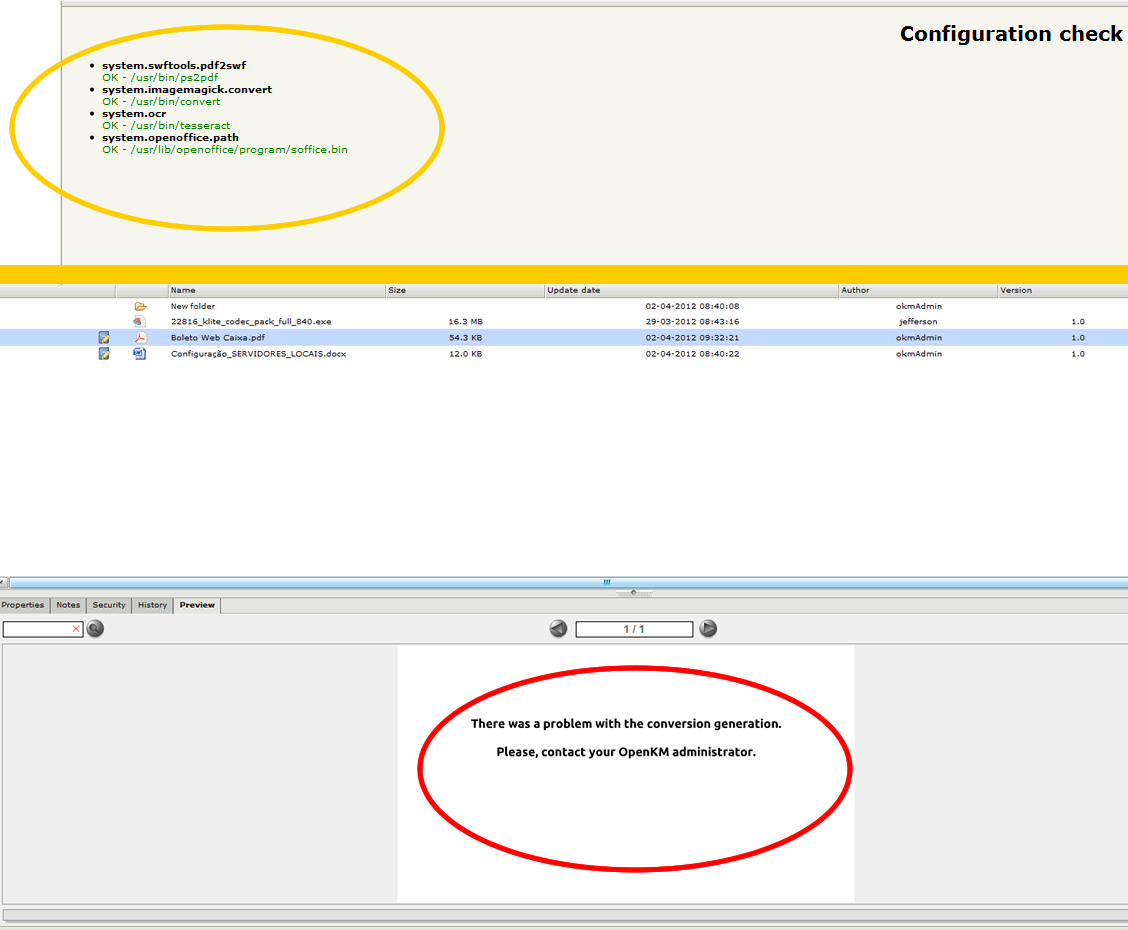Select the 22816_klite_codec_pack_full_840.exe file

pos(251,322)
